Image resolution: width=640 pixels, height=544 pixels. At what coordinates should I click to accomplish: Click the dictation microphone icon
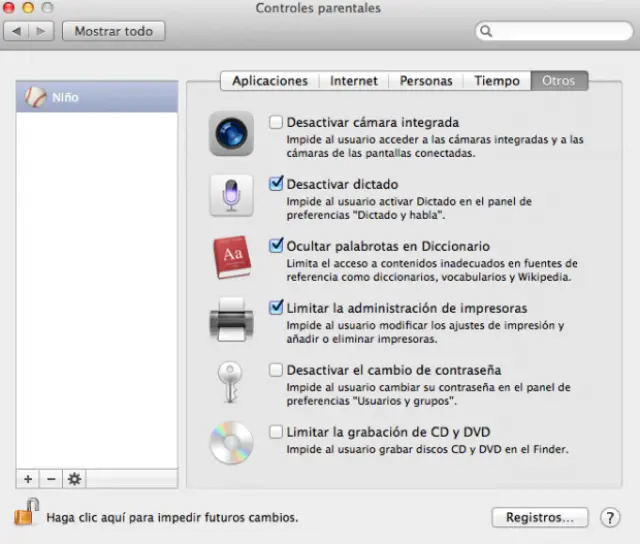tap(231, 195)
